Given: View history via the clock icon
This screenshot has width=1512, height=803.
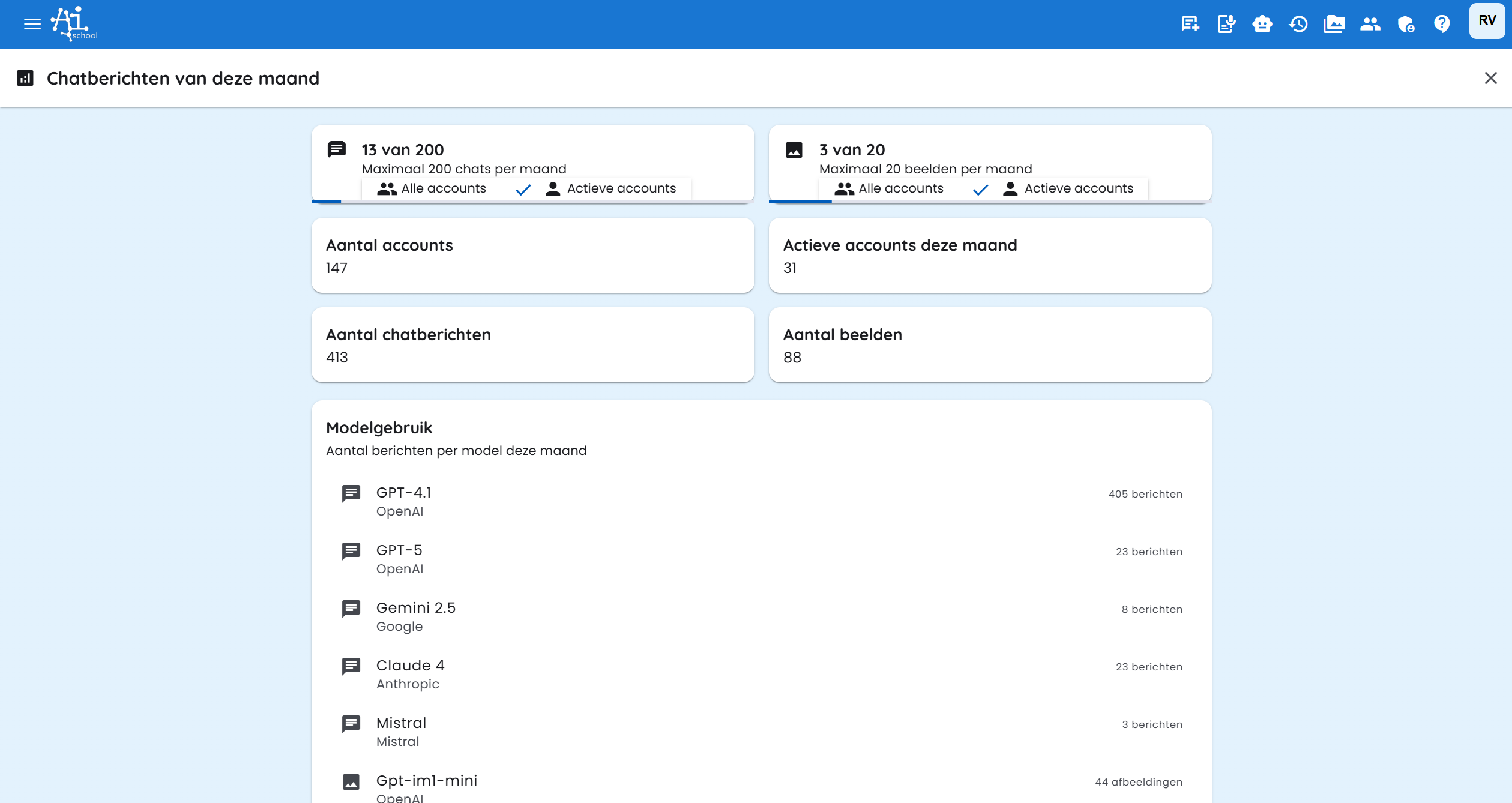Looking at the screenshot, I should click(x=1298, y=24).
